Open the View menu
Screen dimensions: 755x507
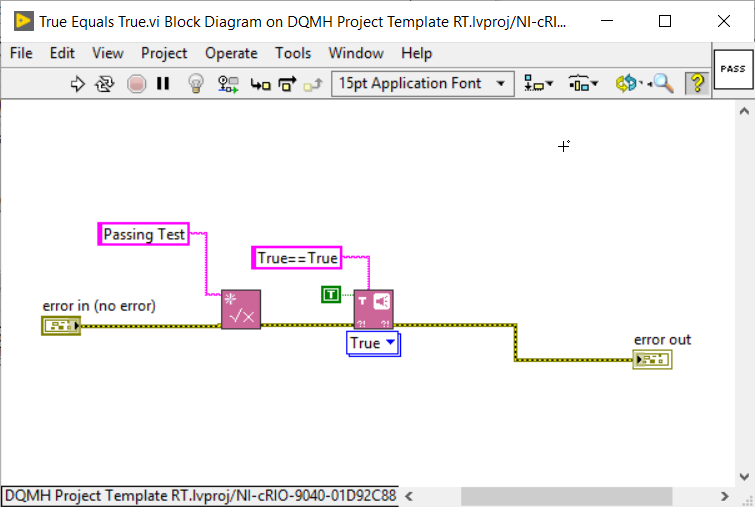click(x=108, y=53)
